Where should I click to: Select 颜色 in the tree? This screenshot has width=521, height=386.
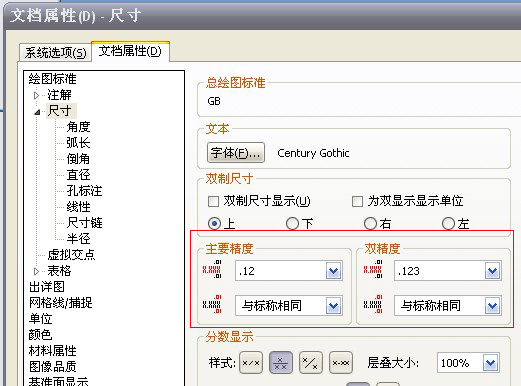[40, 335]
